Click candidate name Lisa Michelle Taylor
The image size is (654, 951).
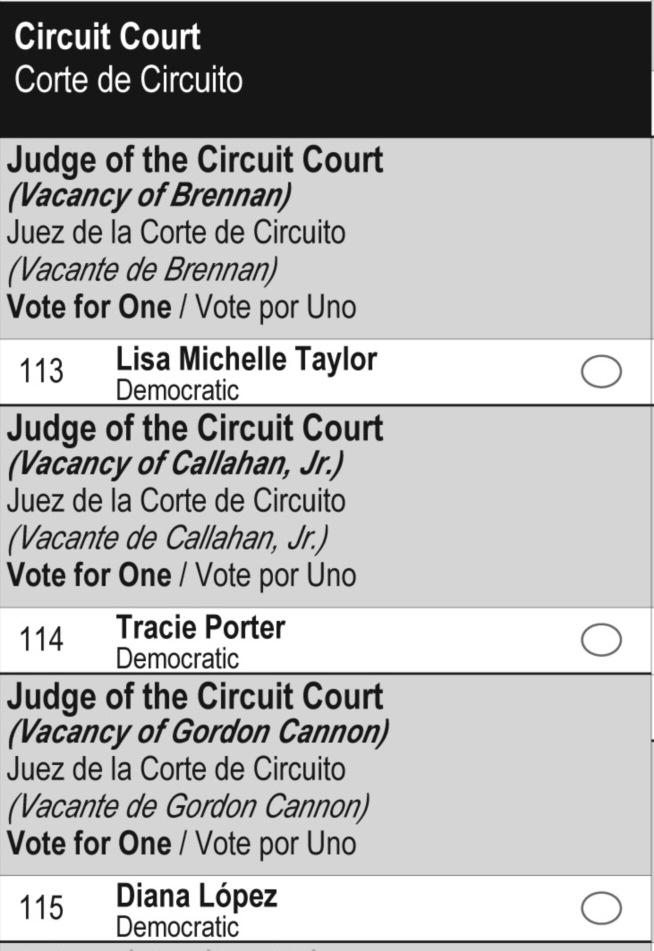246,359
